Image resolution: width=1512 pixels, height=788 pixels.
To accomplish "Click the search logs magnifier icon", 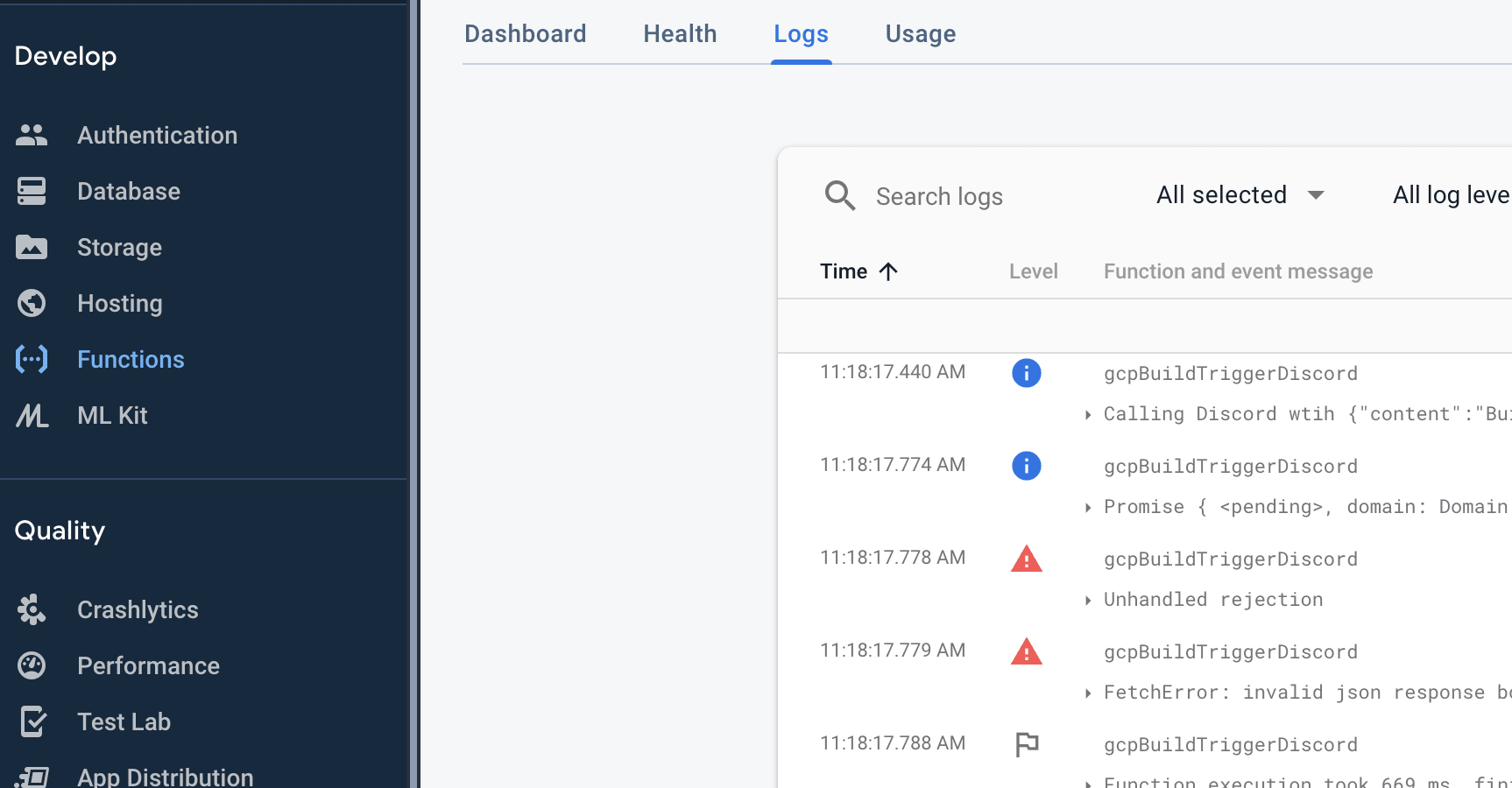I will pos(840,195).
